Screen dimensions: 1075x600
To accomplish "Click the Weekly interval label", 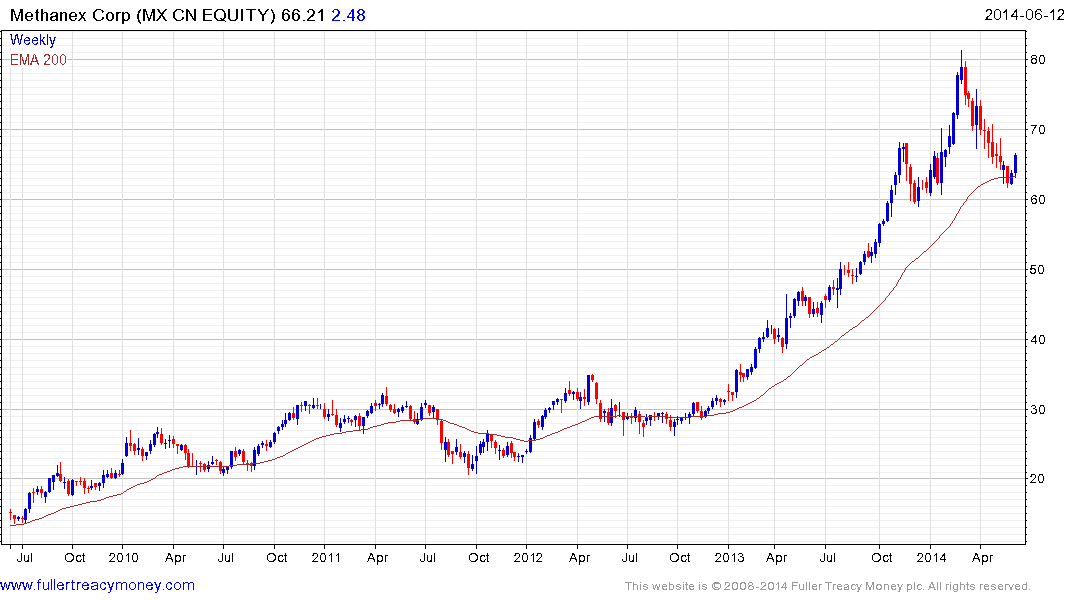I will point(33,40).
